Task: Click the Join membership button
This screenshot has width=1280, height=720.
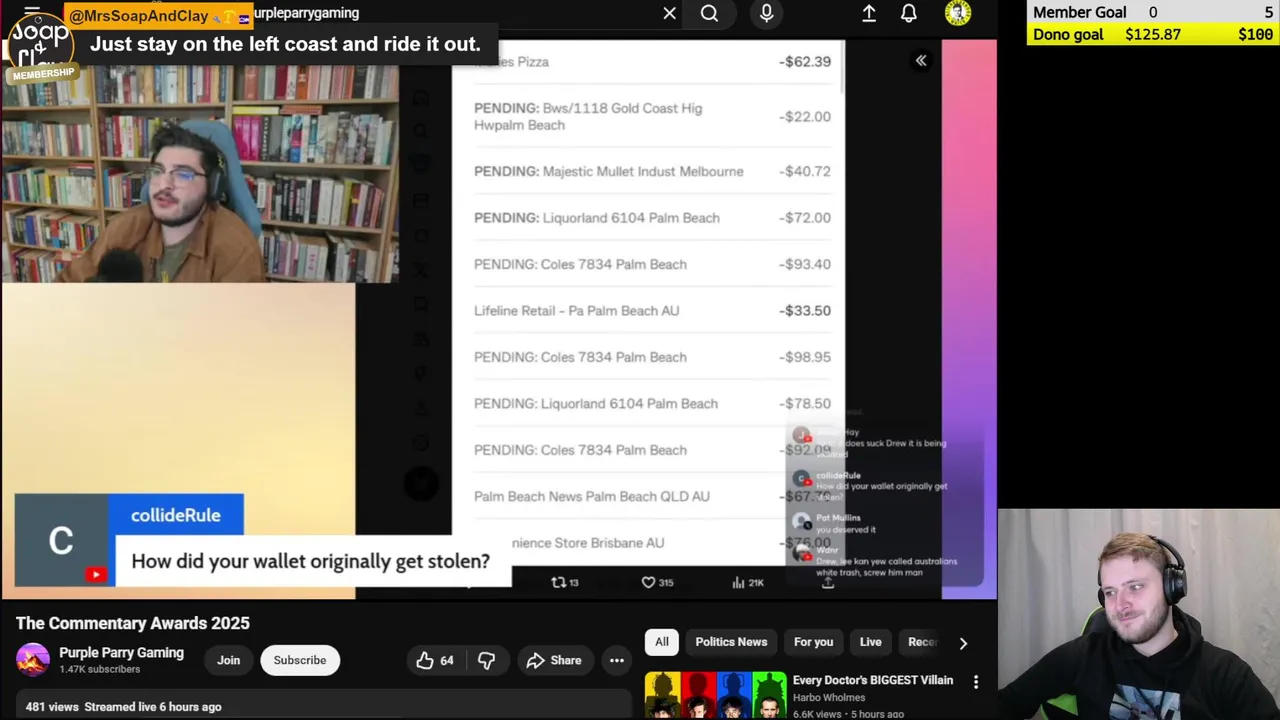Action: [x=228, y=660]
